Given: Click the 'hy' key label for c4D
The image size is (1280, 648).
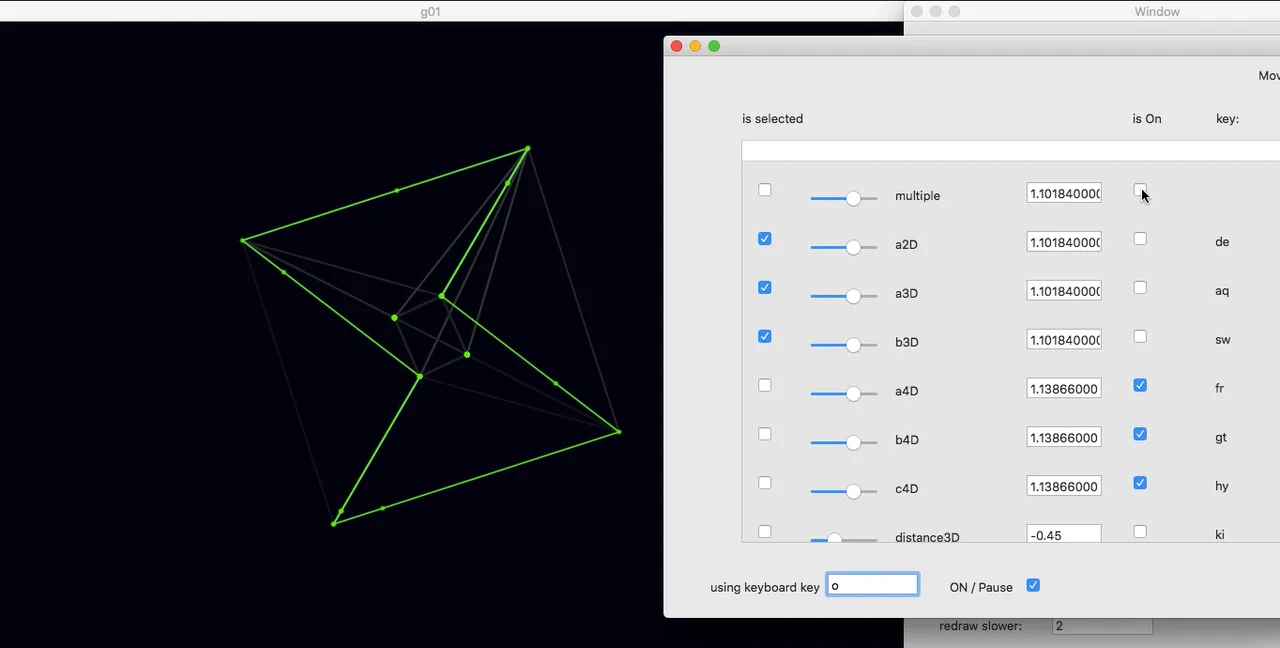Looking at the screenshot, I should coord(1222,486).
